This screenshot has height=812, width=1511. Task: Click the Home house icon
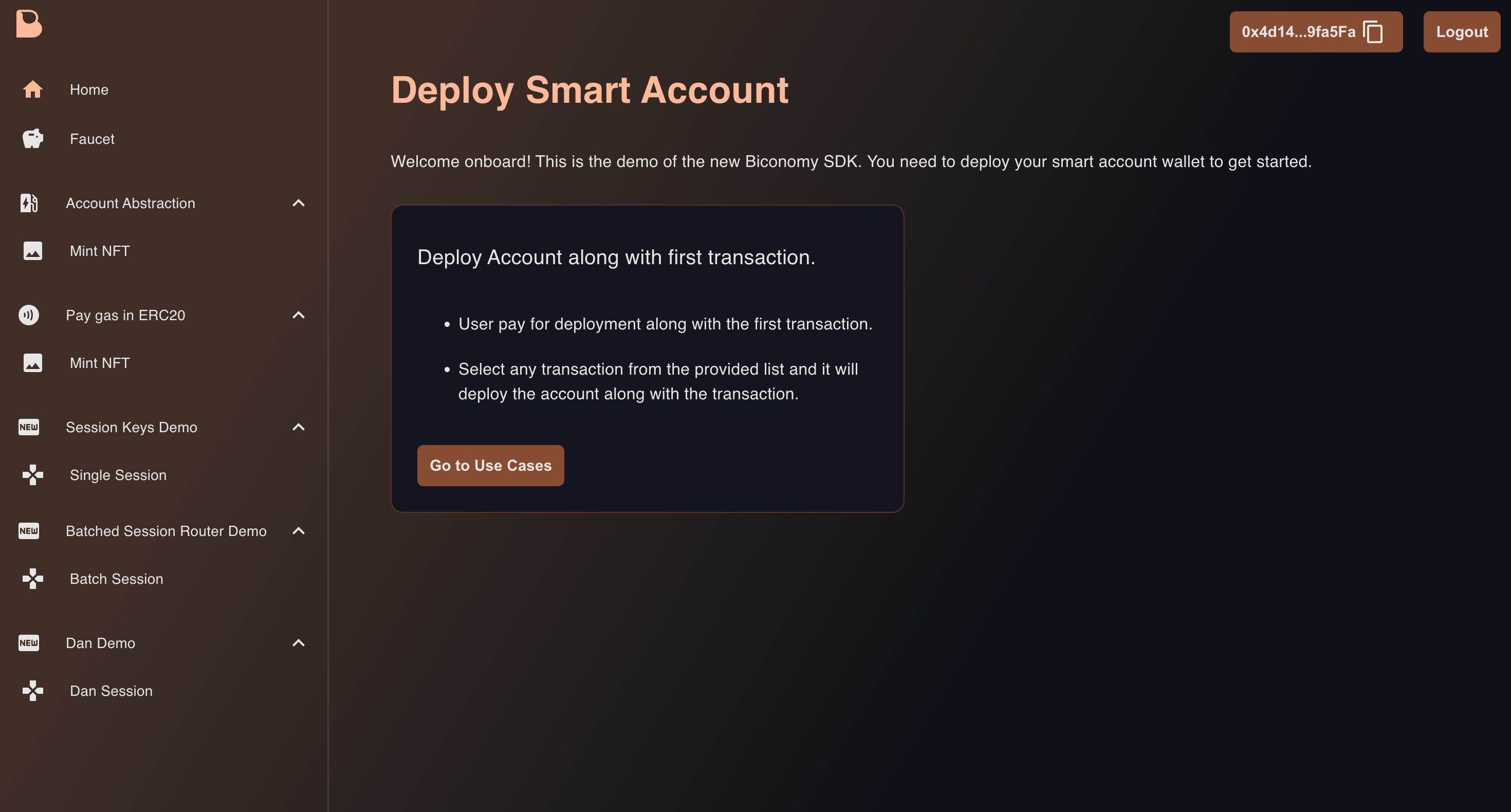(33, 89)
